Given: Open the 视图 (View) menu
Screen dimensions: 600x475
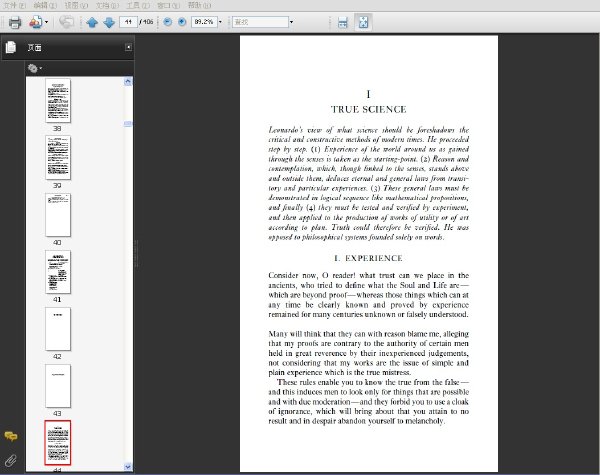Looking at the screenshot, I should coord(76,5).
